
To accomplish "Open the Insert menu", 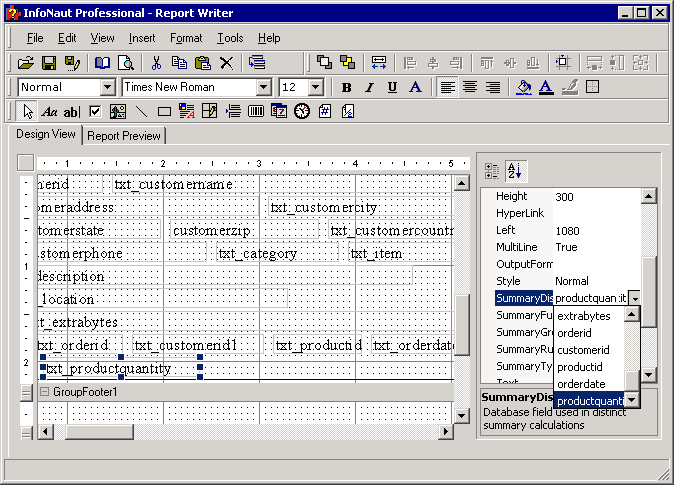I will 142,38.
